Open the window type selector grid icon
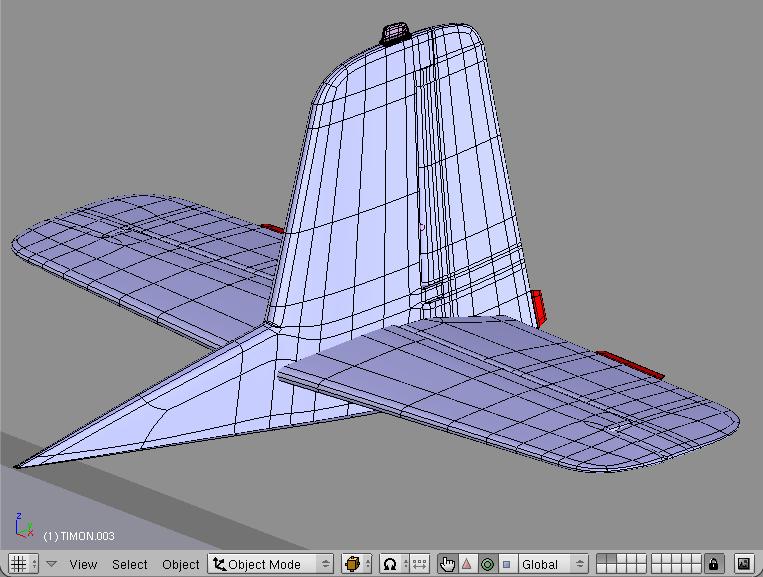This screenshot has width=763, height=577. pyautogui.click(x=18, y=564)
